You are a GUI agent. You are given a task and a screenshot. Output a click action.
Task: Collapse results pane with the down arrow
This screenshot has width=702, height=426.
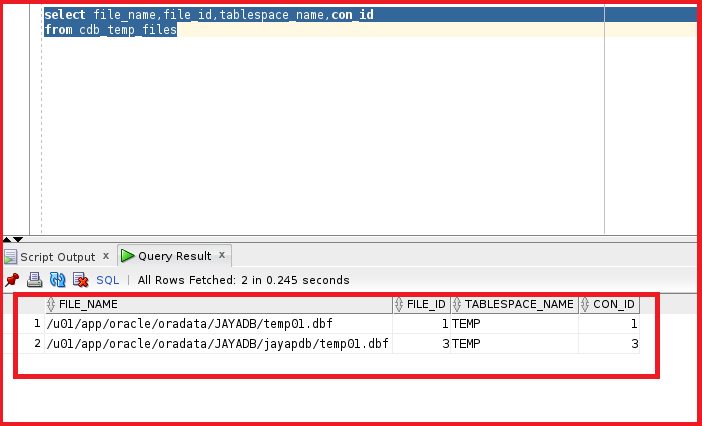(x=18, y=239)
